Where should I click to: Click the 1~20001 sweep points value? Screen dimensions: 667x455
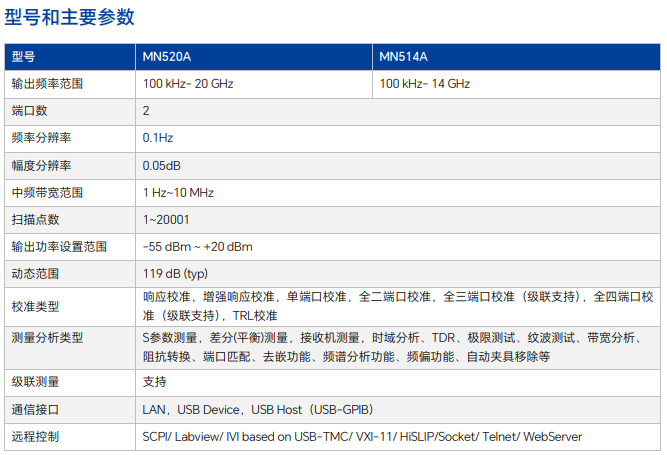(166, 219)
